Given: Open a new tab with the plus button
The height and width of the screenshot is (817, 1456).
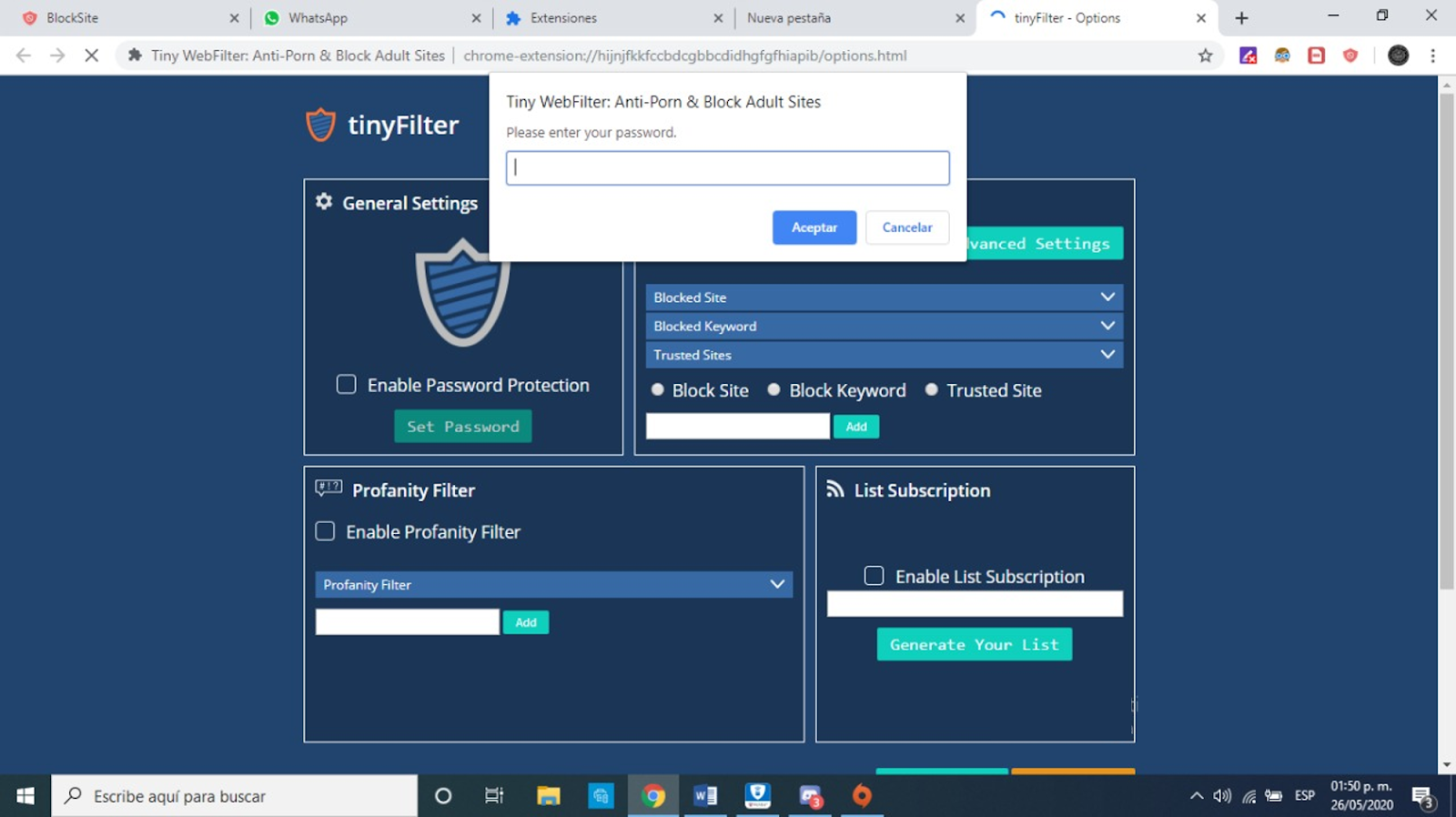Looking at the screenshot, I should point(1241,18).
